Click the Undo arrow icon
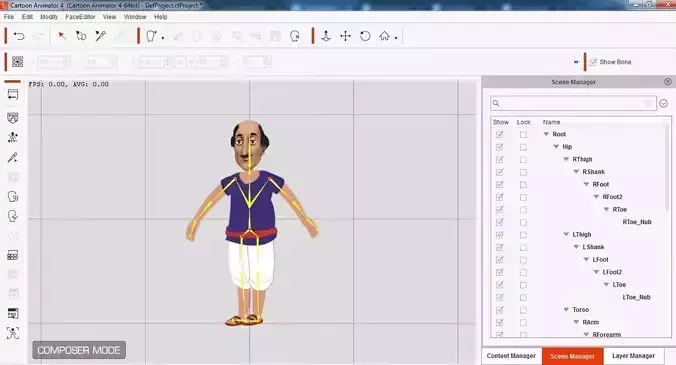 point(19,36)
